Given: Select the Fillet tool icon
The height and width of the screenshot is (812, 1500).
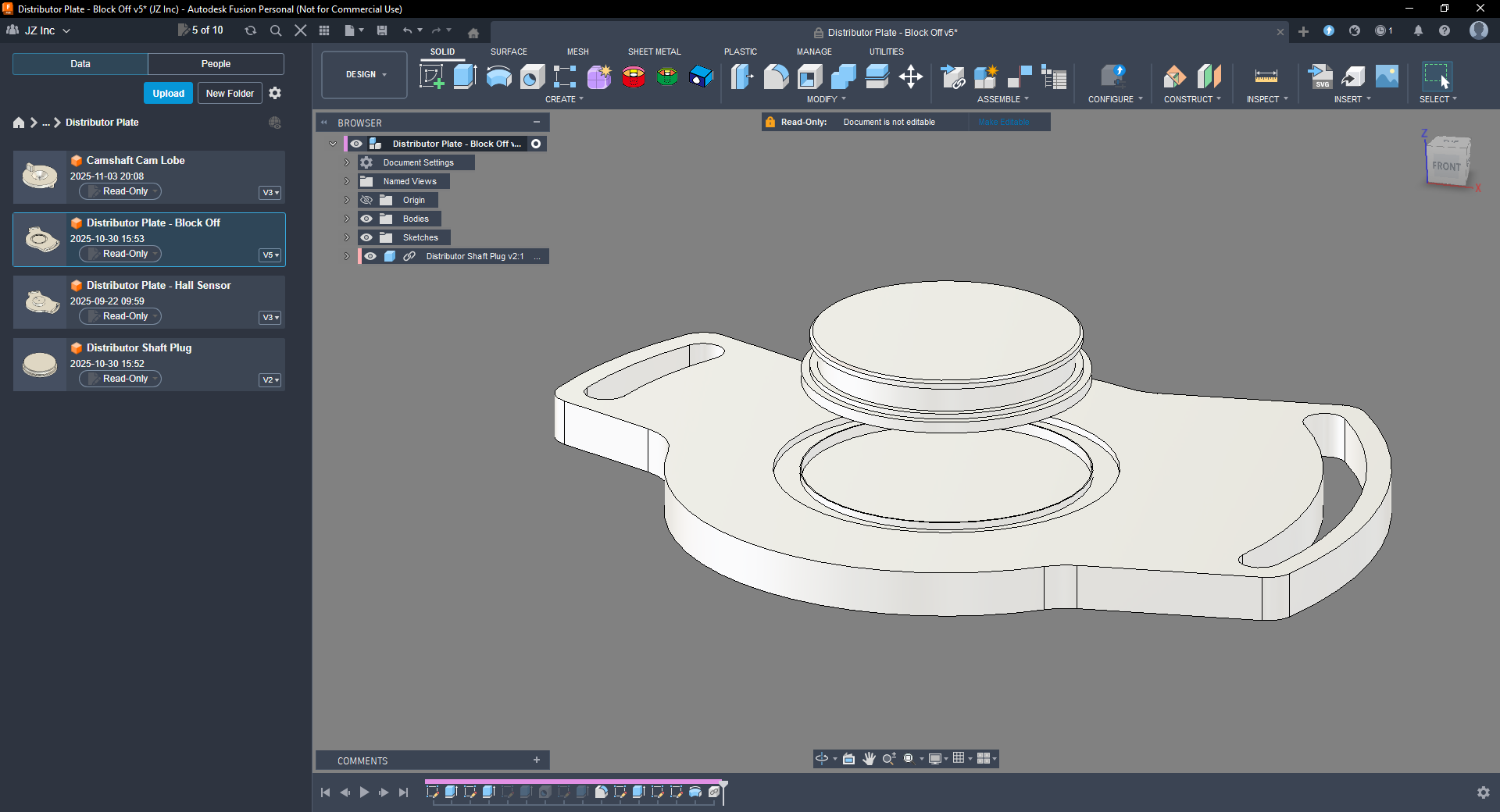Looking at the screenshot, I should pyautogui.click(x=776, y=77).
